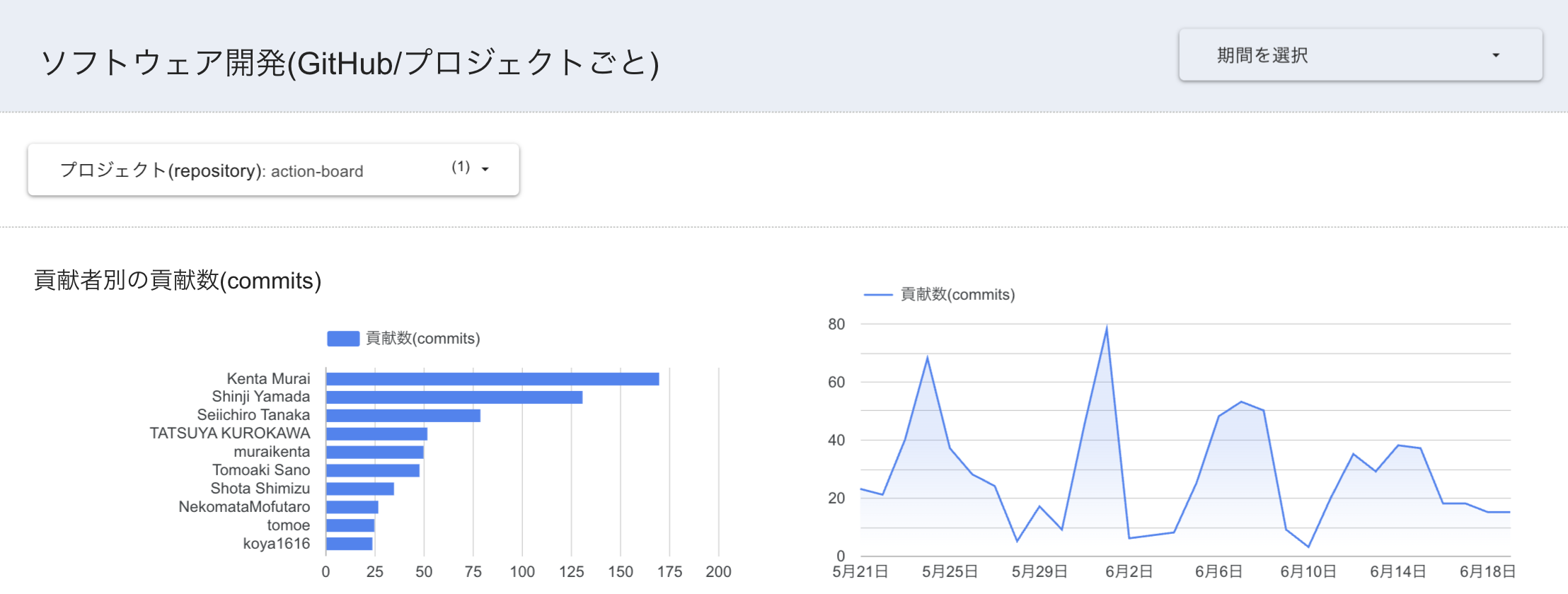Click the koya1616 bar
The height and width of the screenshot is (594, 1568).
point(350,544)
